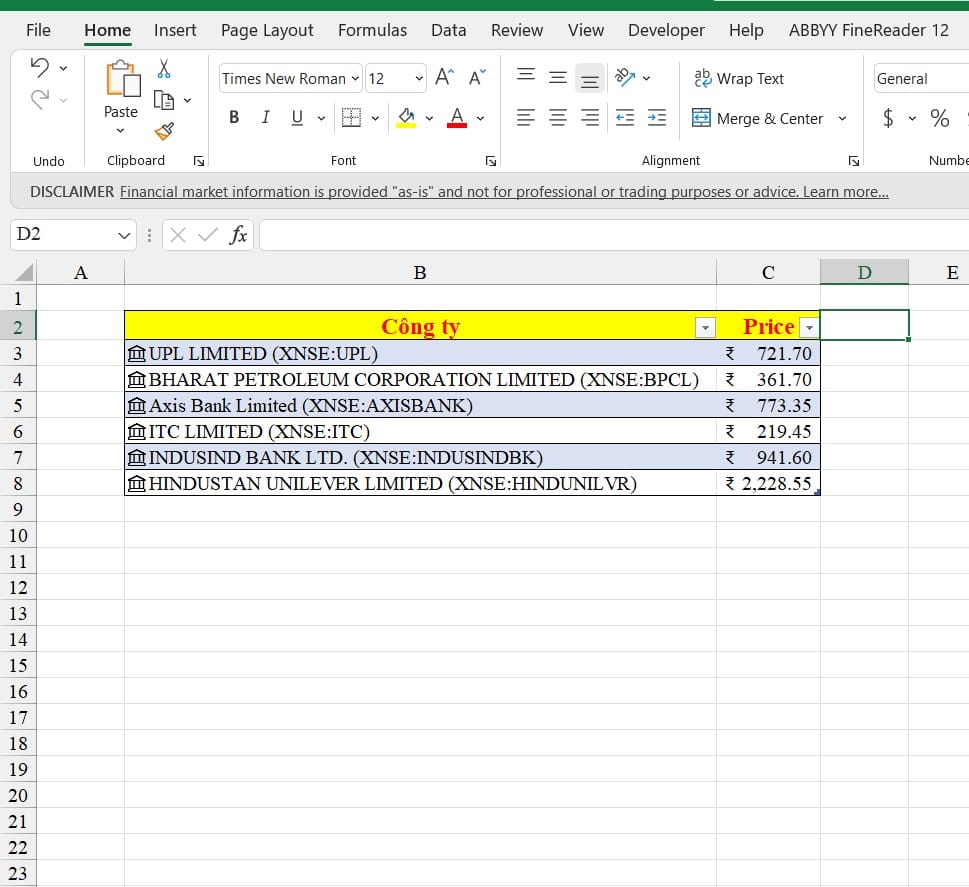Image resolution: width=969 pixels, height=887 pixels.
Task: Align text left
Action: [526, 117]
